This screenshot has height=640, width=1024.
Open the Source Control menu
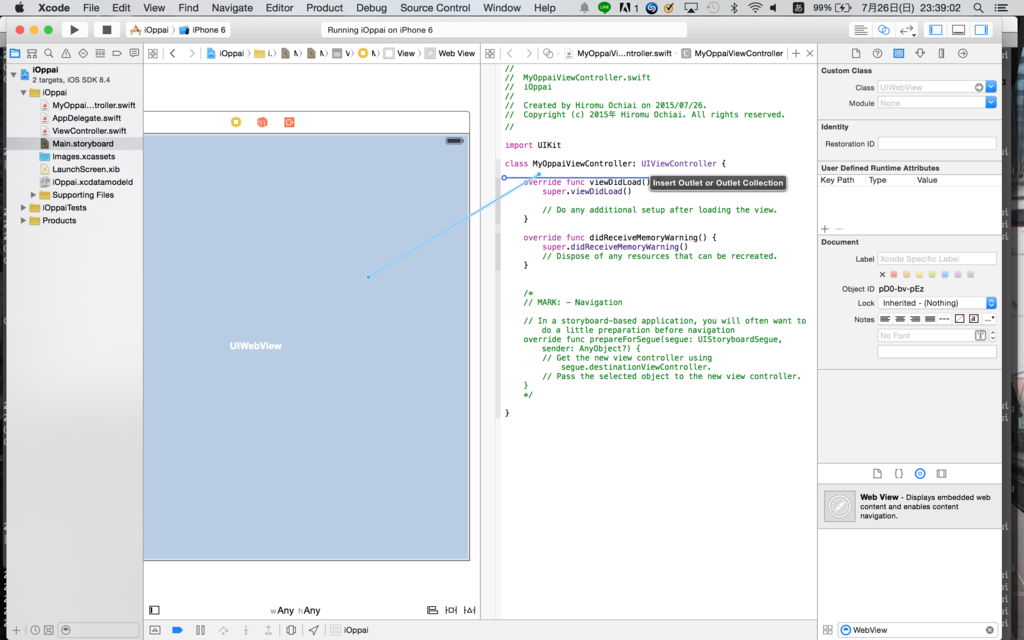pos(435,8)
